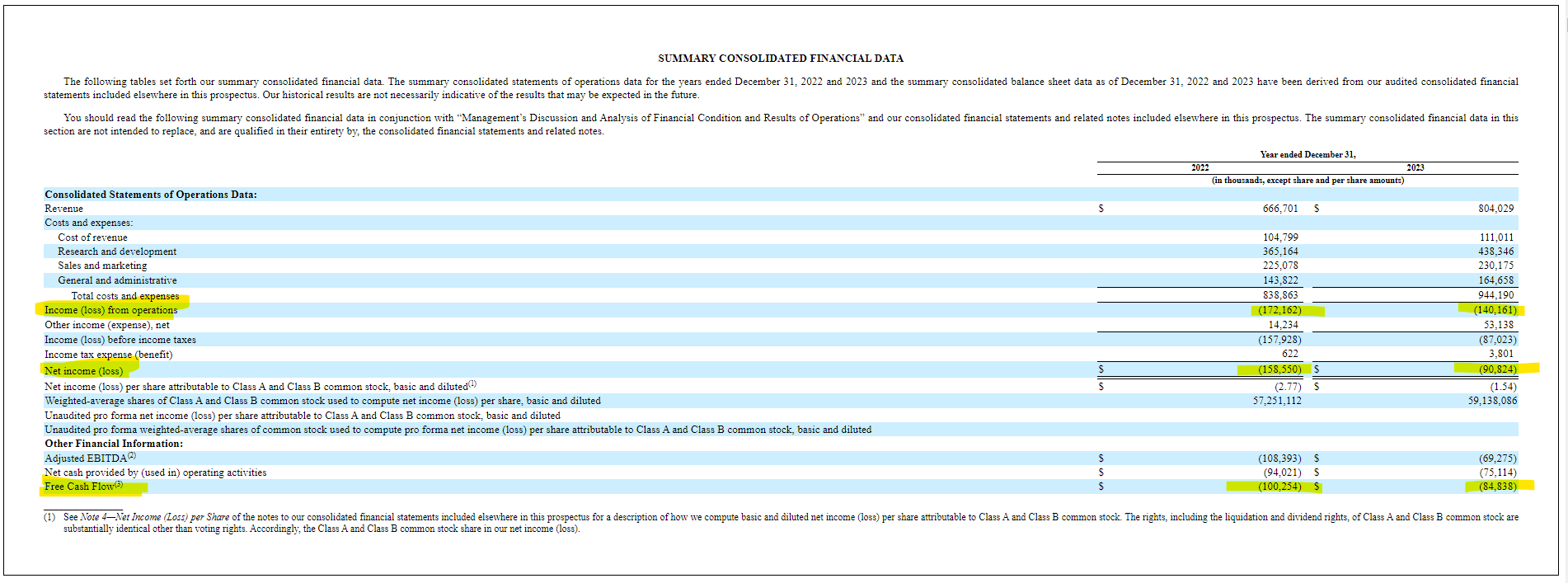
Task: Click highlighted 'Free Cash Flow' label
Action: (83, 487)
